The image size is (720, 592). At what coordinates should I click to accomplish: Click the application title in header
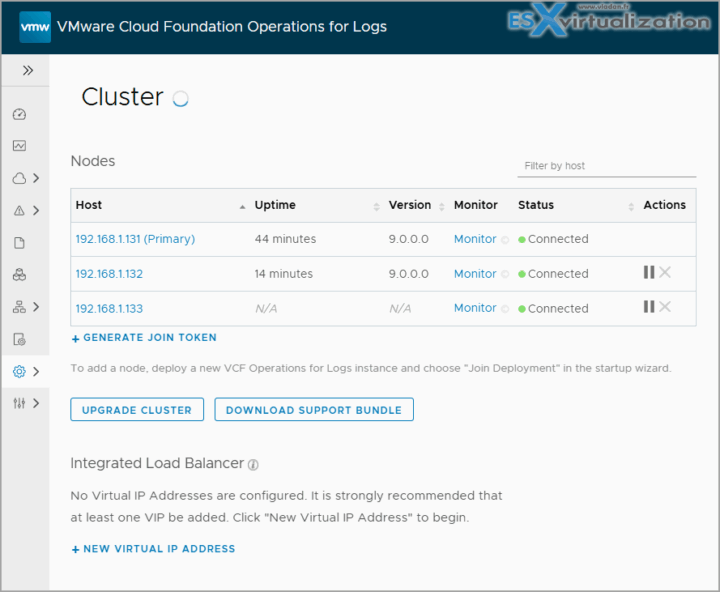222,27
